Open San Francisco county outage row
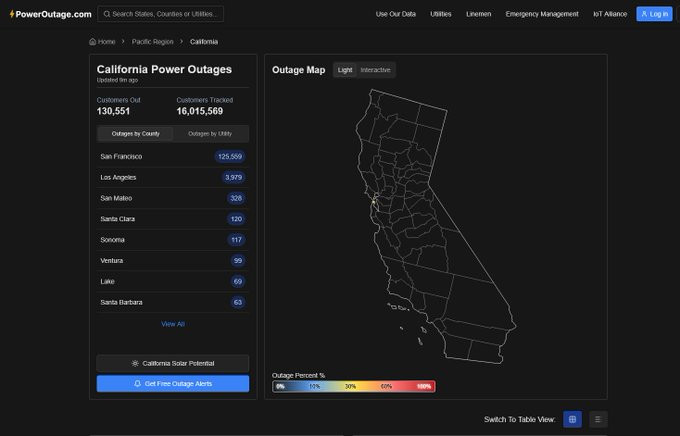680x436 pixels. (173, 157)
